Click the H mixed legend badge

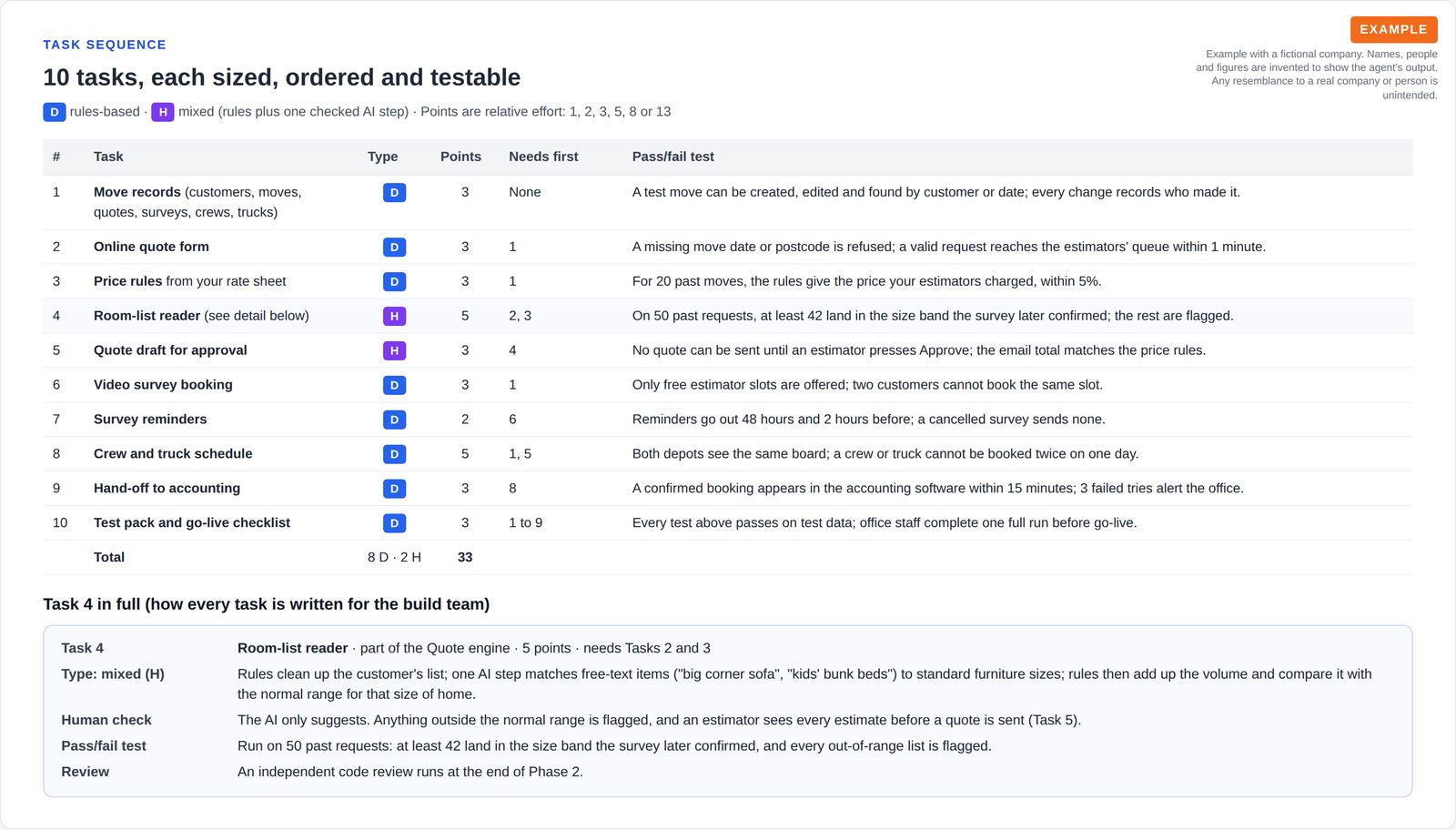click(x=163, y=112)
